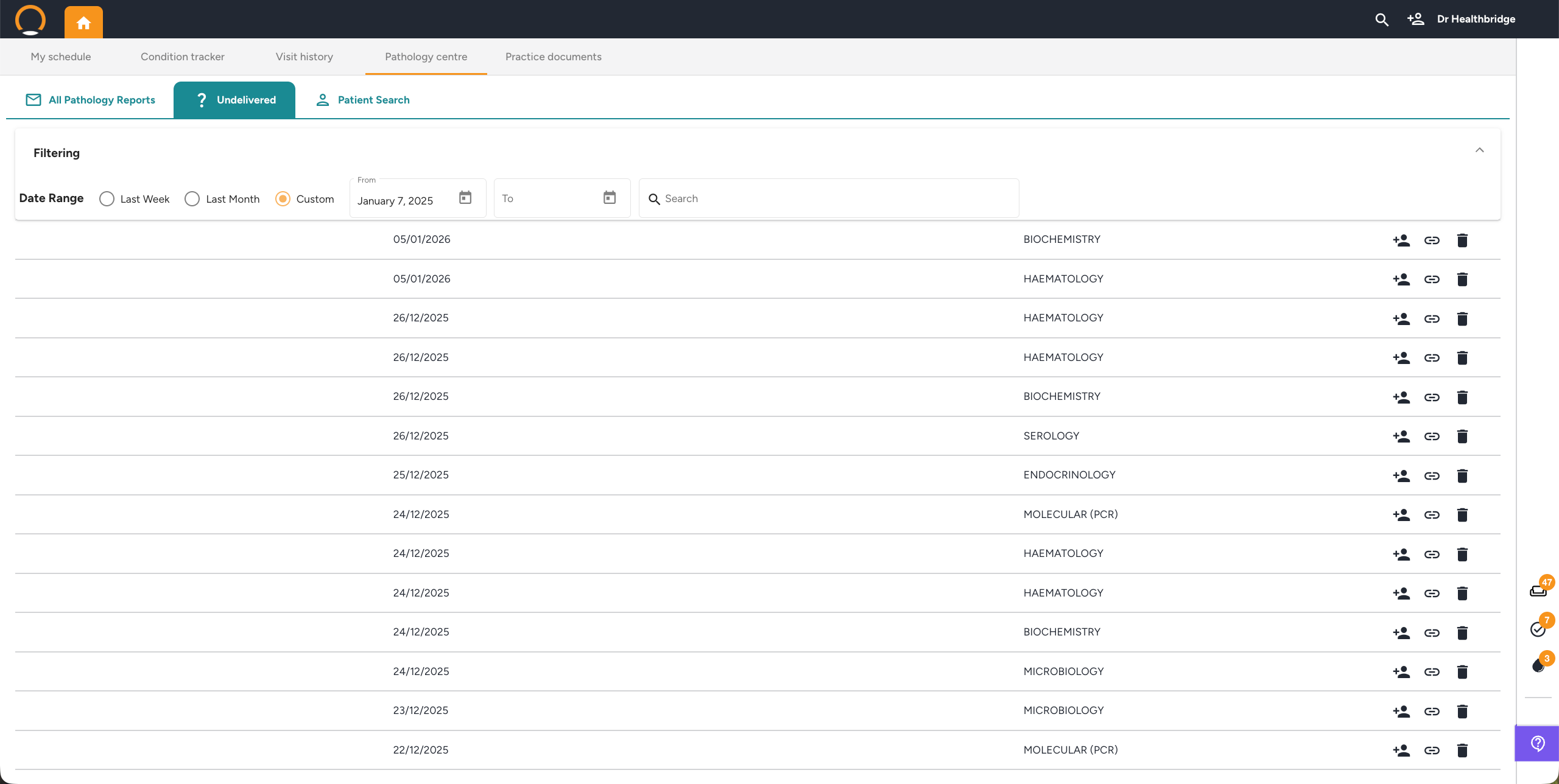
Task: Delete the SEROLOGY report row
Action: pyautogui.click(x=1462, y=436)
